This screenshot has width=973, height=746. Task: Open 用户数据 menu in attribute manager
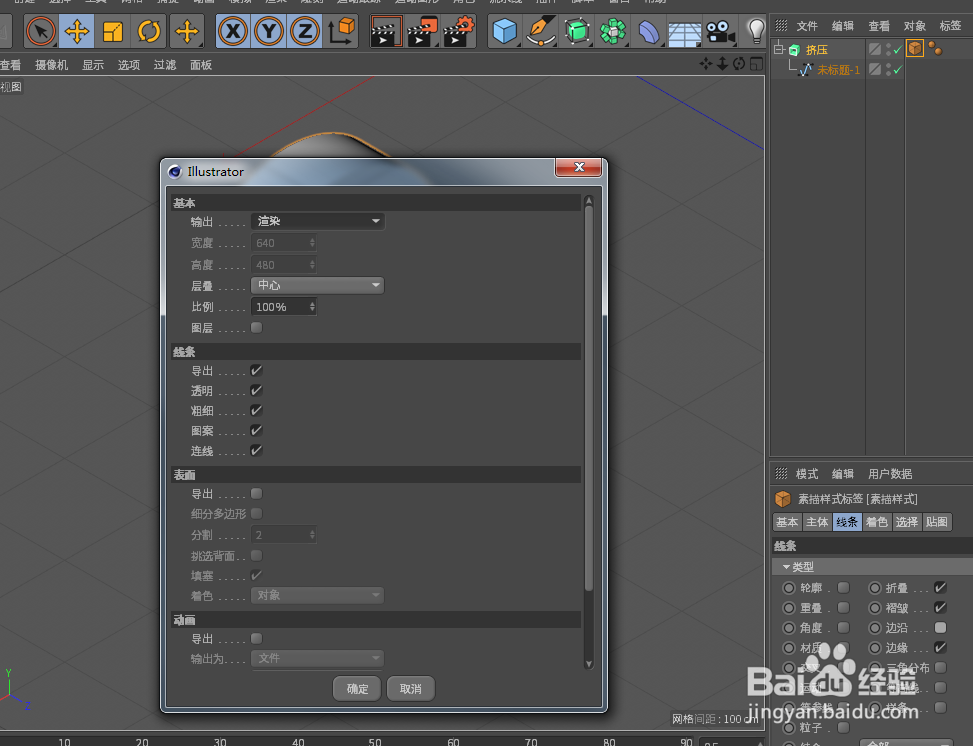pos(890,474)
